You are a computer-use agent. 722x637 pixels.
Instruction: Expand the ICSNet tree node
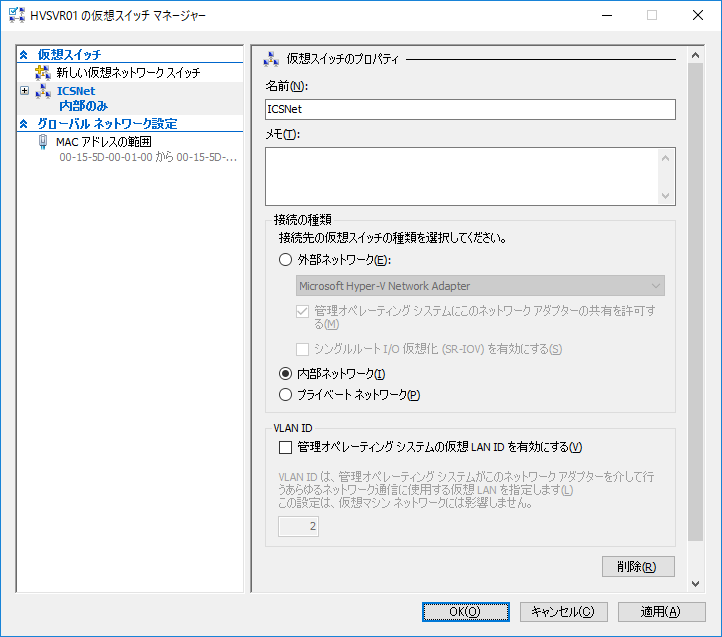(24, 90)
